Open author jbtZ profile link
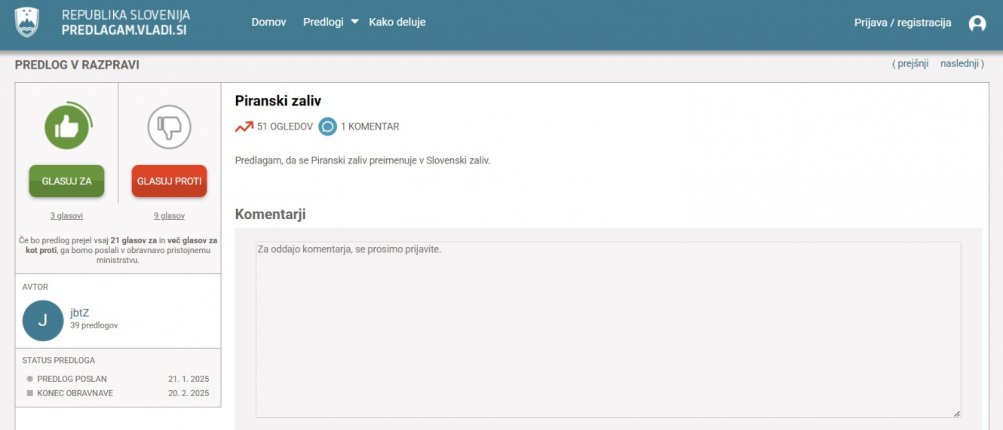The width and height of the screenshot is (1003, 430). click(x=79, y=313)
